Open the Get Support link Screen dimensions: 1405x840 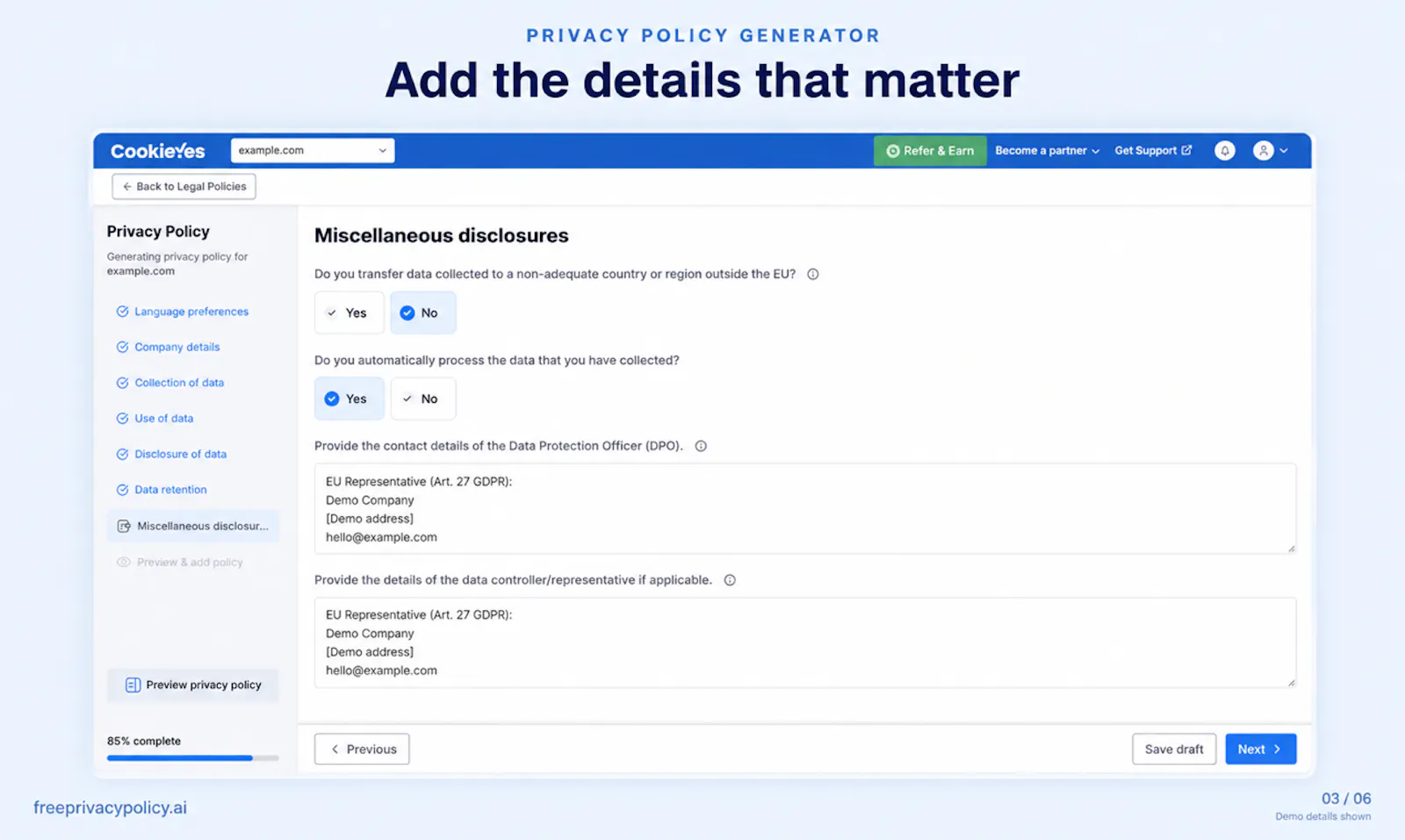coord(1153,151)
